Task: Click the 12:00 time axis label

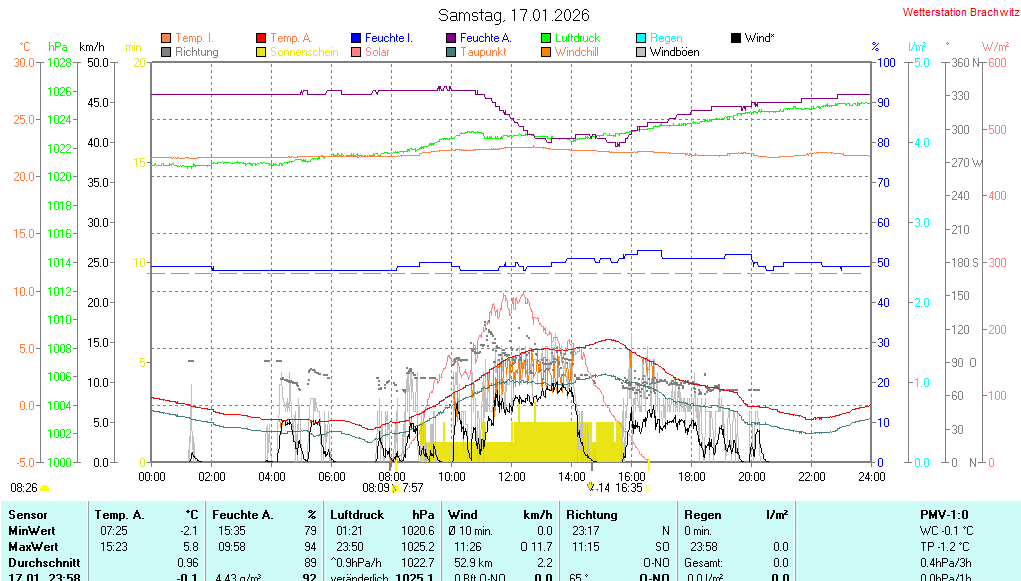Action: (512, 476)
